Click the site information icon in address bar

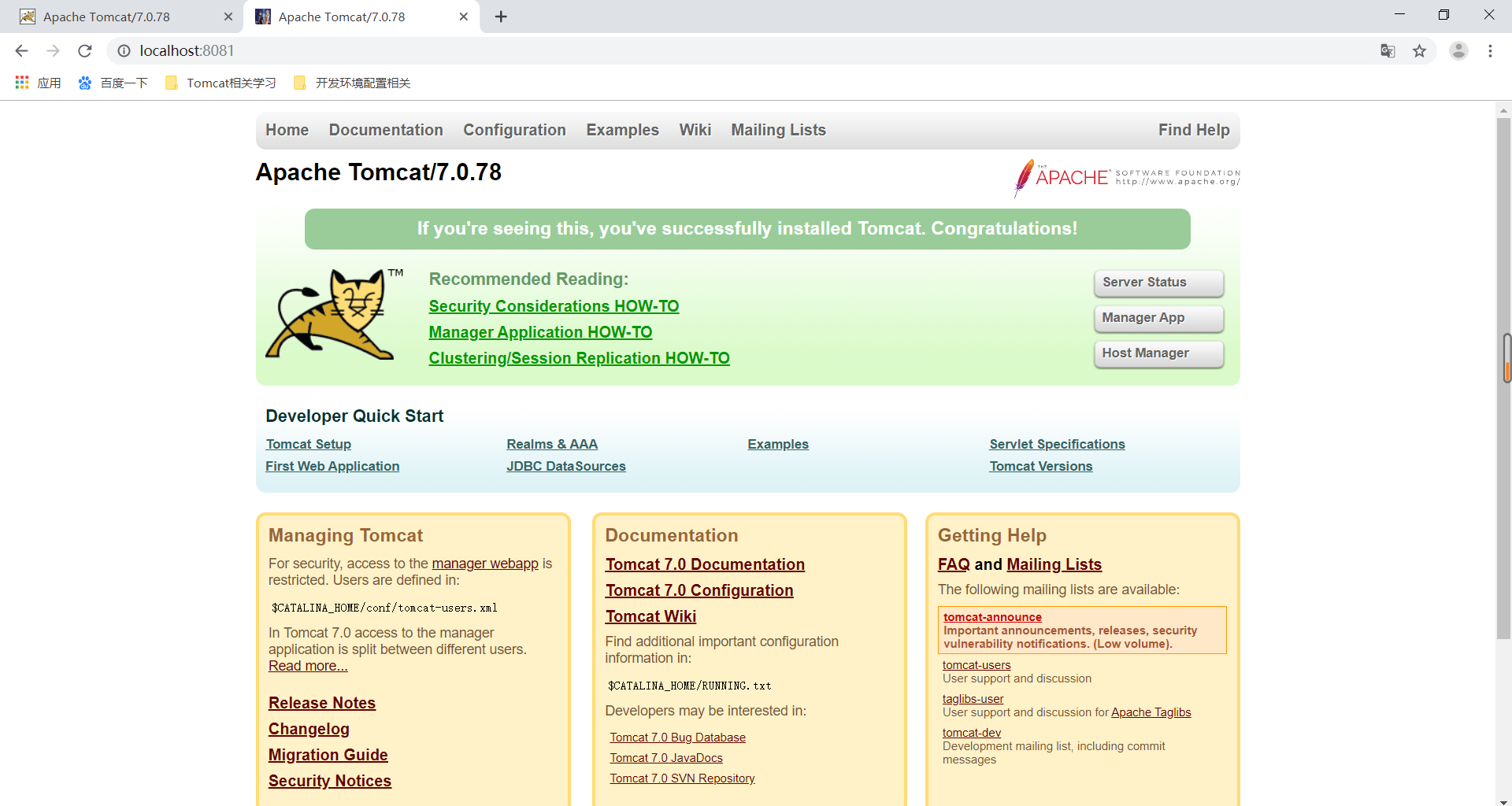click(x=124, y=51)
